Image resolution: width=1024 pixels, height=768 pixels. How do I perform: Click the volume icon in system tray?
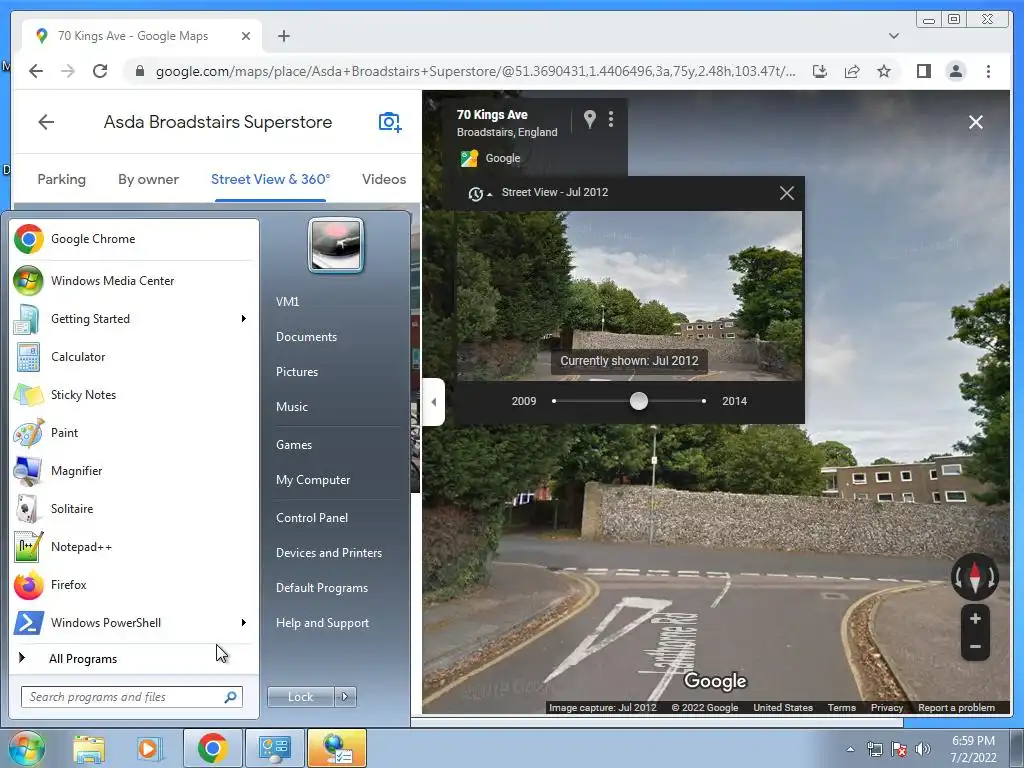coord(923,749)
